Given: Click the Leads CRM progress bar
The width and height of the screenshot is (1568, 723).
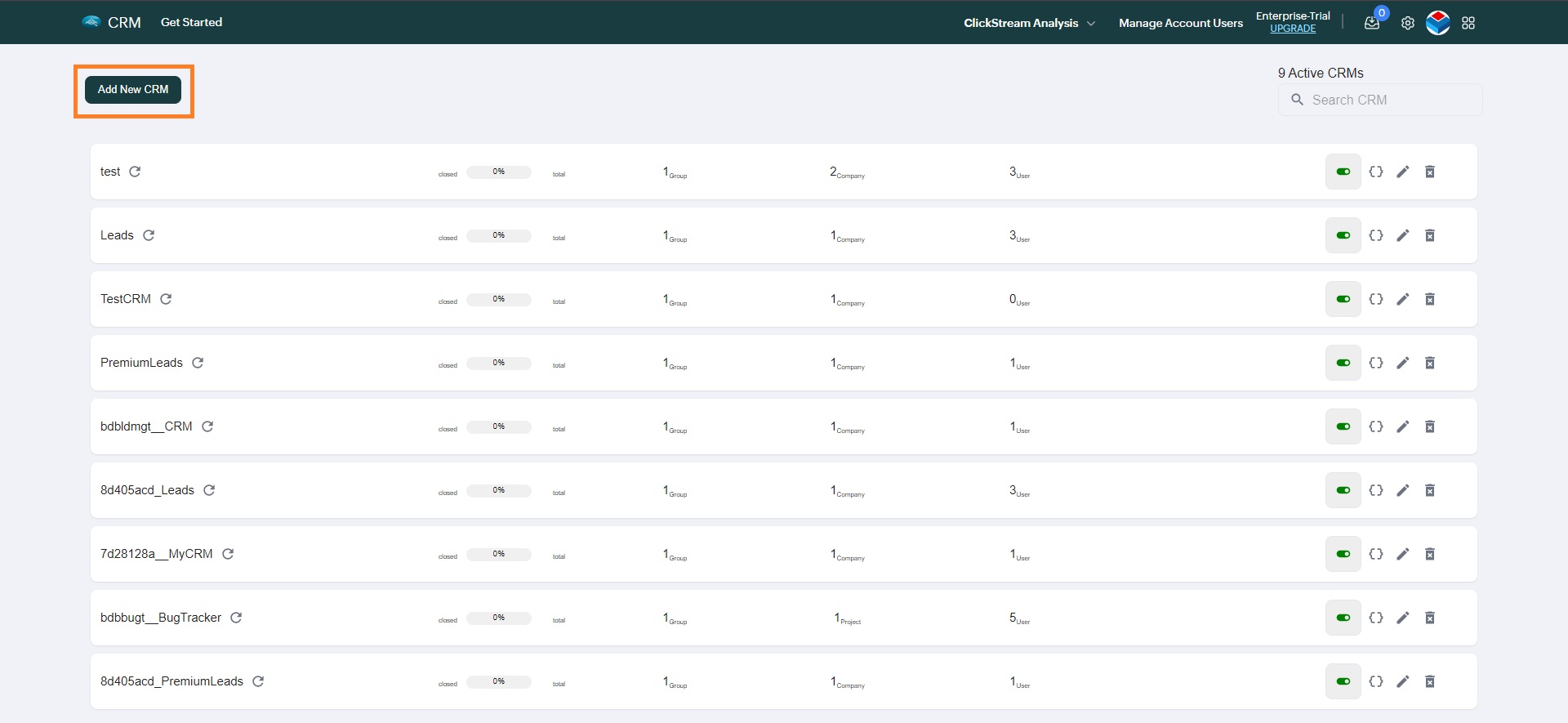Looking at the screenshot, I should (x=499, y=236).
